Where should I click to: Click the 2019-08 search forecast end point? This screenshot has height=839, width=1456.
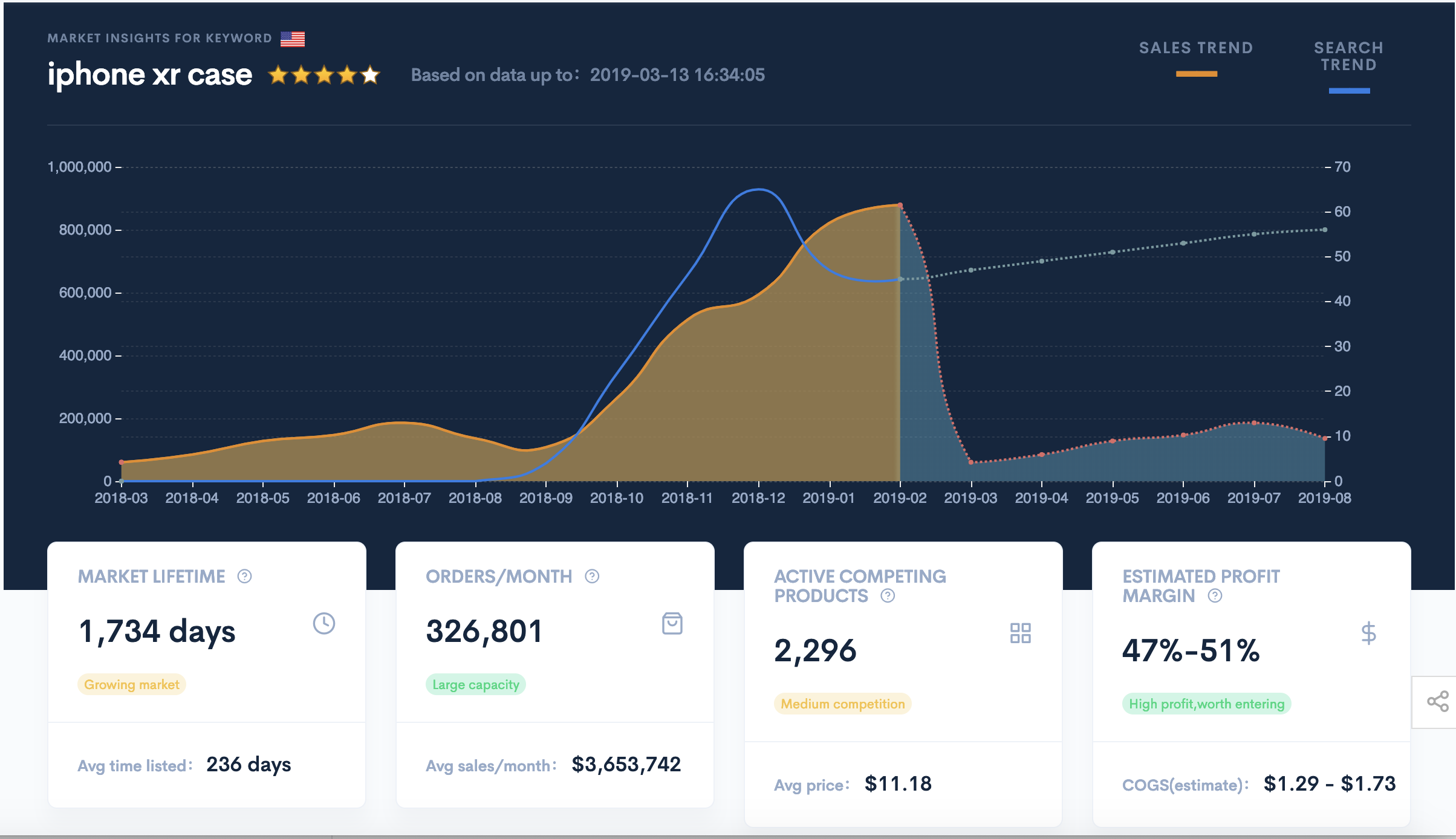1325,230
